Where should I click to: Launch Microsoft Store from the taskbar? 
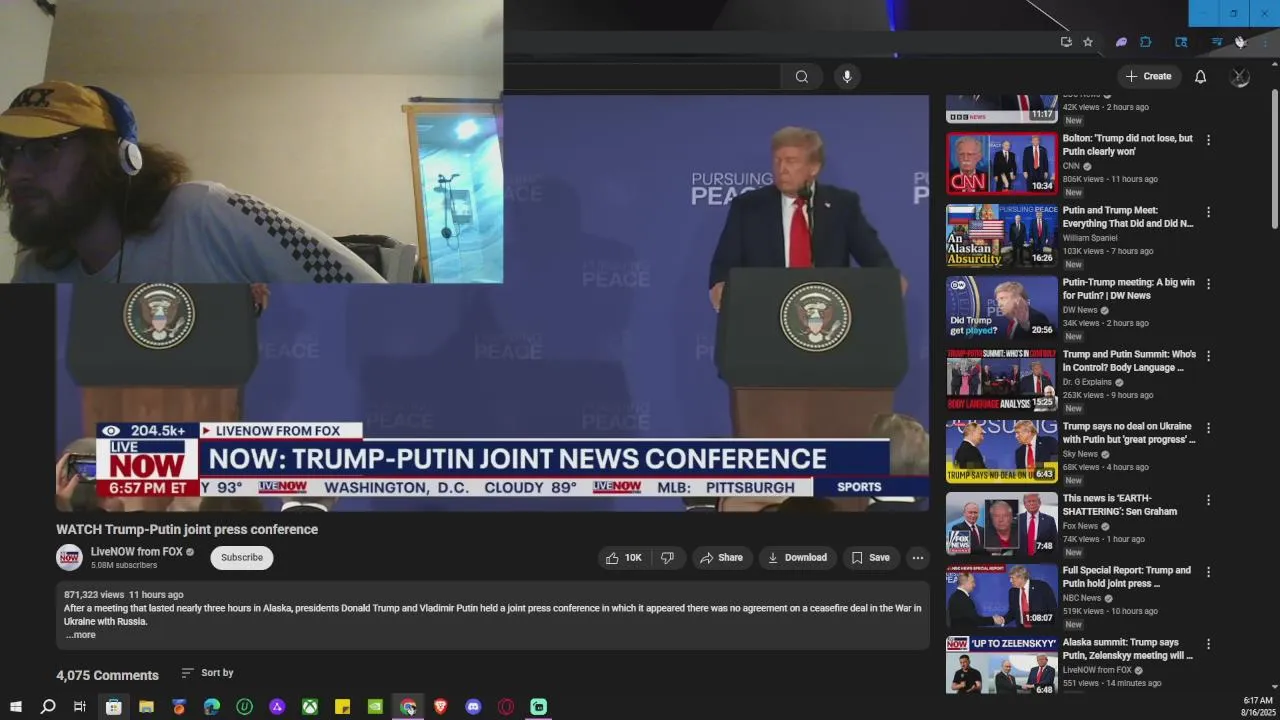coord(113,707)
